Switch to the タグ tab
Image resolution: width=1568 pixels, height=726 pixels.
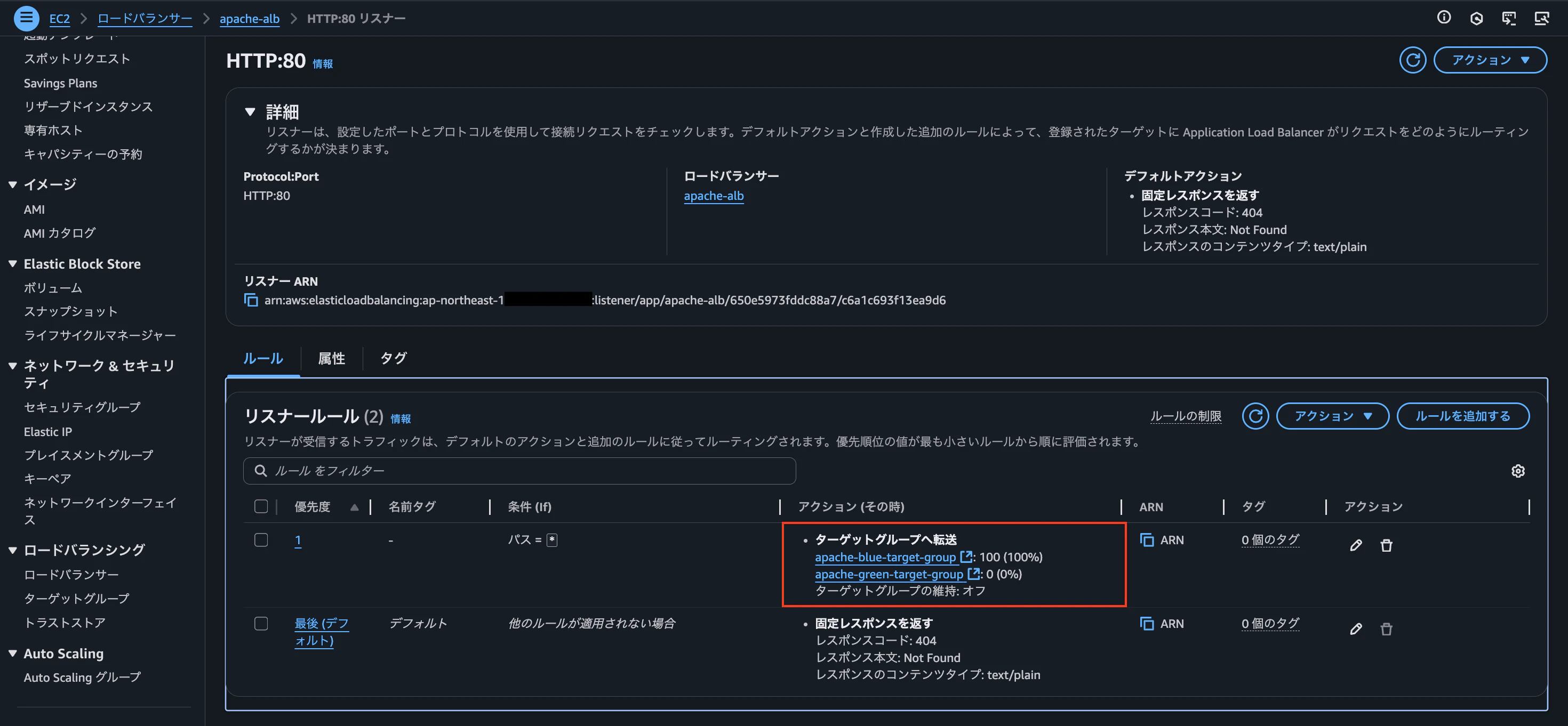(x=393, y=358)
